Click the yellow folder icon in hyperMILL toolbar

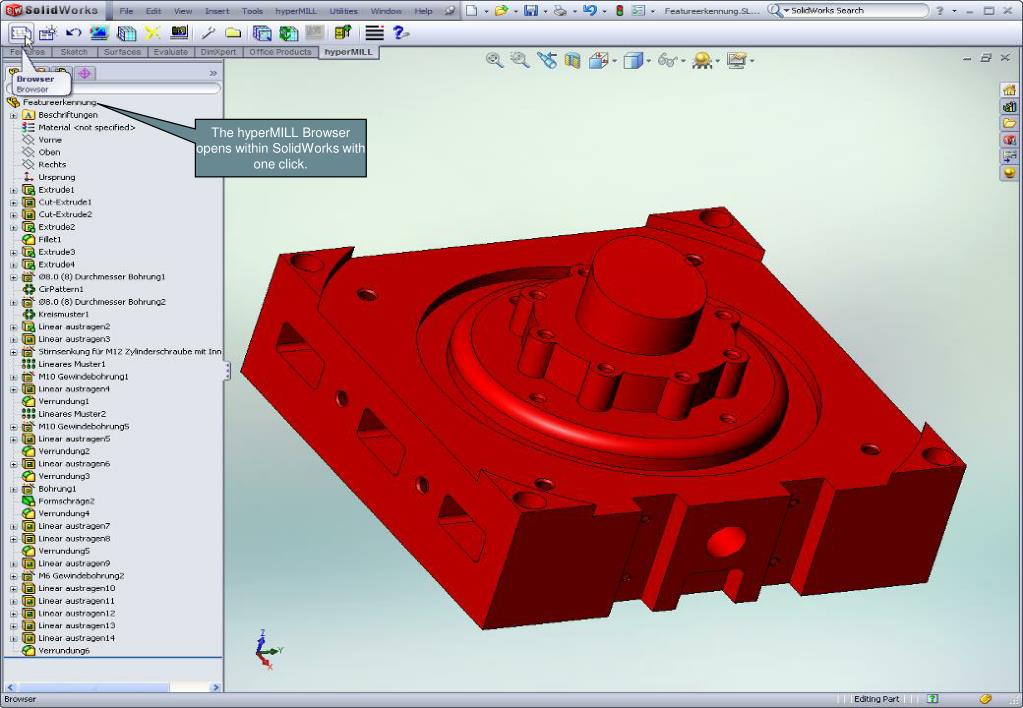pos(233,32)
